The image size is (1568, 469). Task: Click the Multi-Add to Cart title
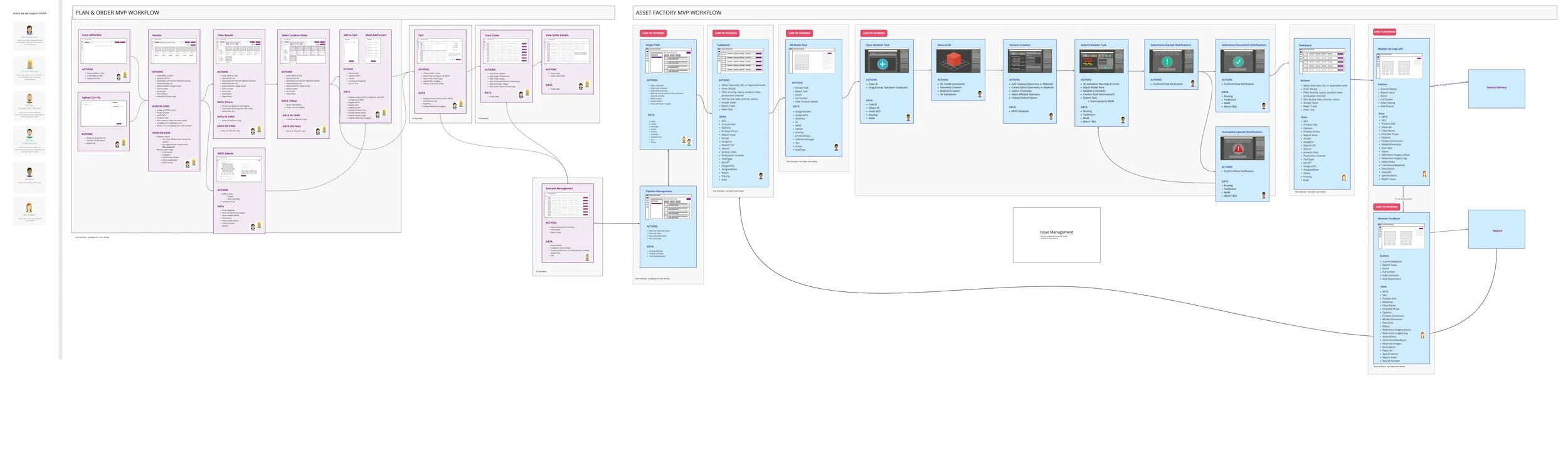[376, 35]
